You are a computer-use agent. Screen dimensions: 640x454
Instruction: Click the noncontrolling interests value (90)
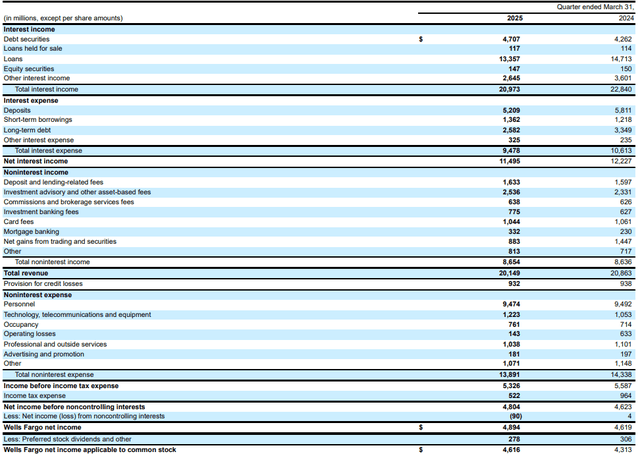516,416
